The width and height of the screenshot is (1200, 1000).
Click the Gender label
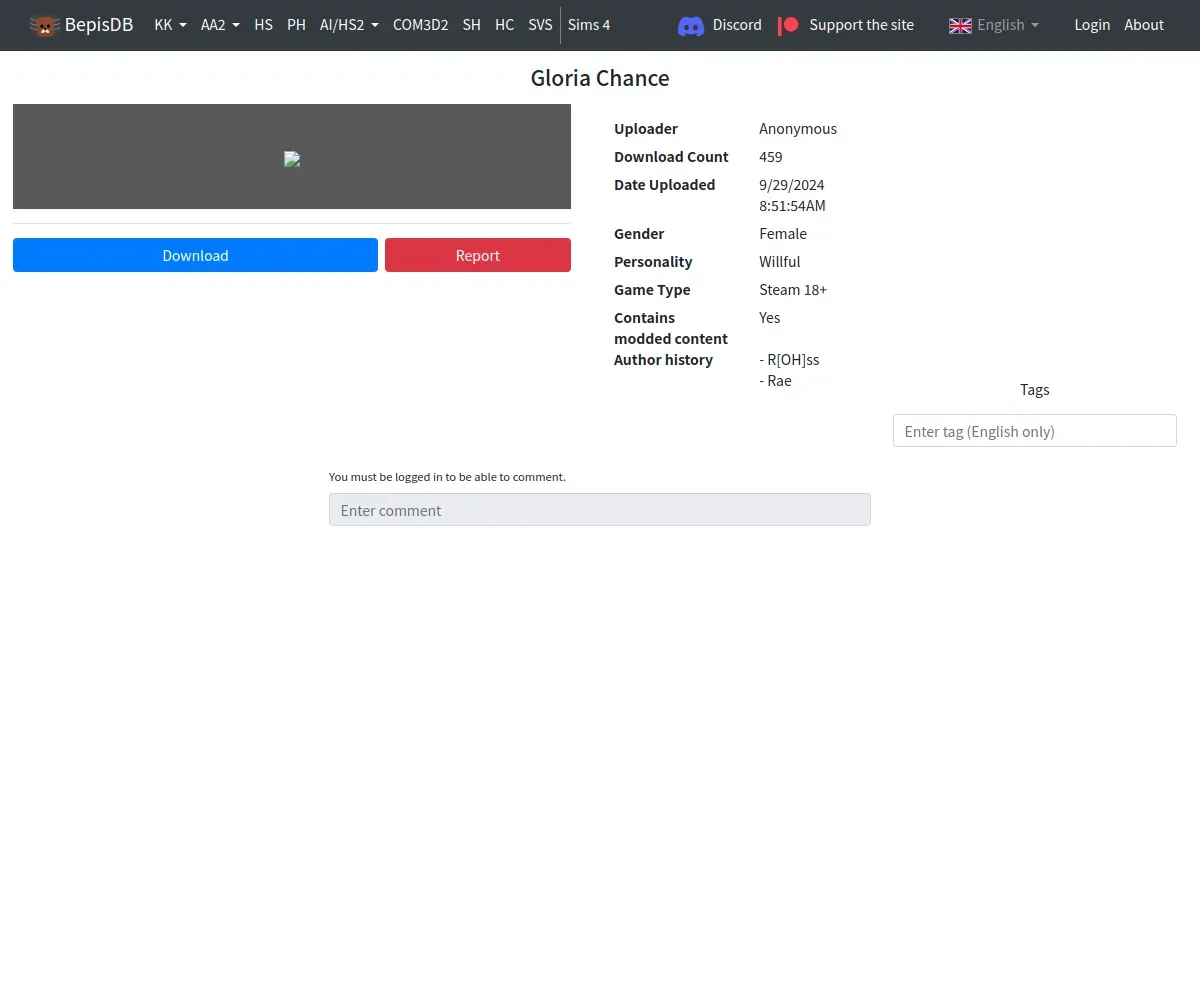tap(639, 234)
